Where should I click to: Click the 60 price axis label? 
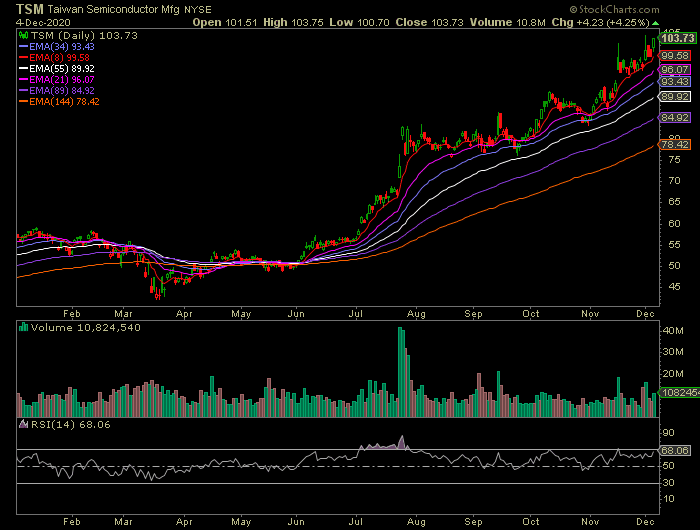click(x=674, y=224)
